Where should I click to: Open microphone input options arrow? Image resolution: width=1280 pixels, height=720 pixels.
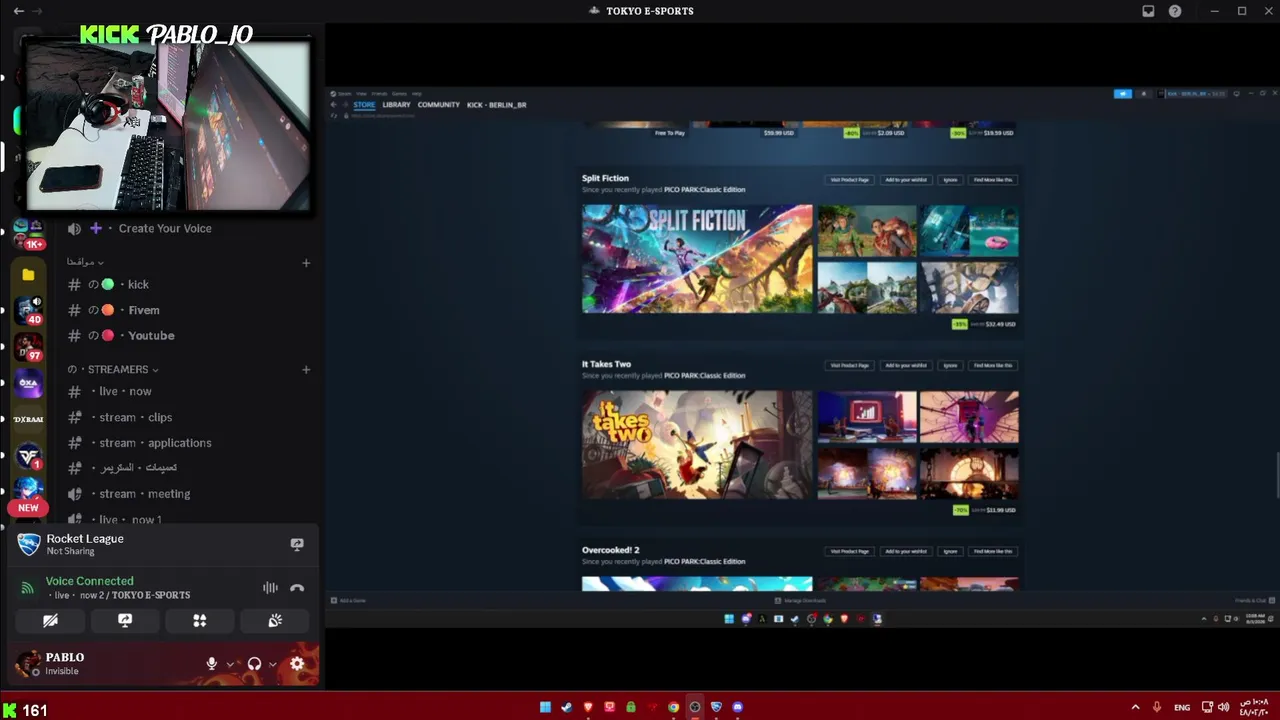coord(230,664)
